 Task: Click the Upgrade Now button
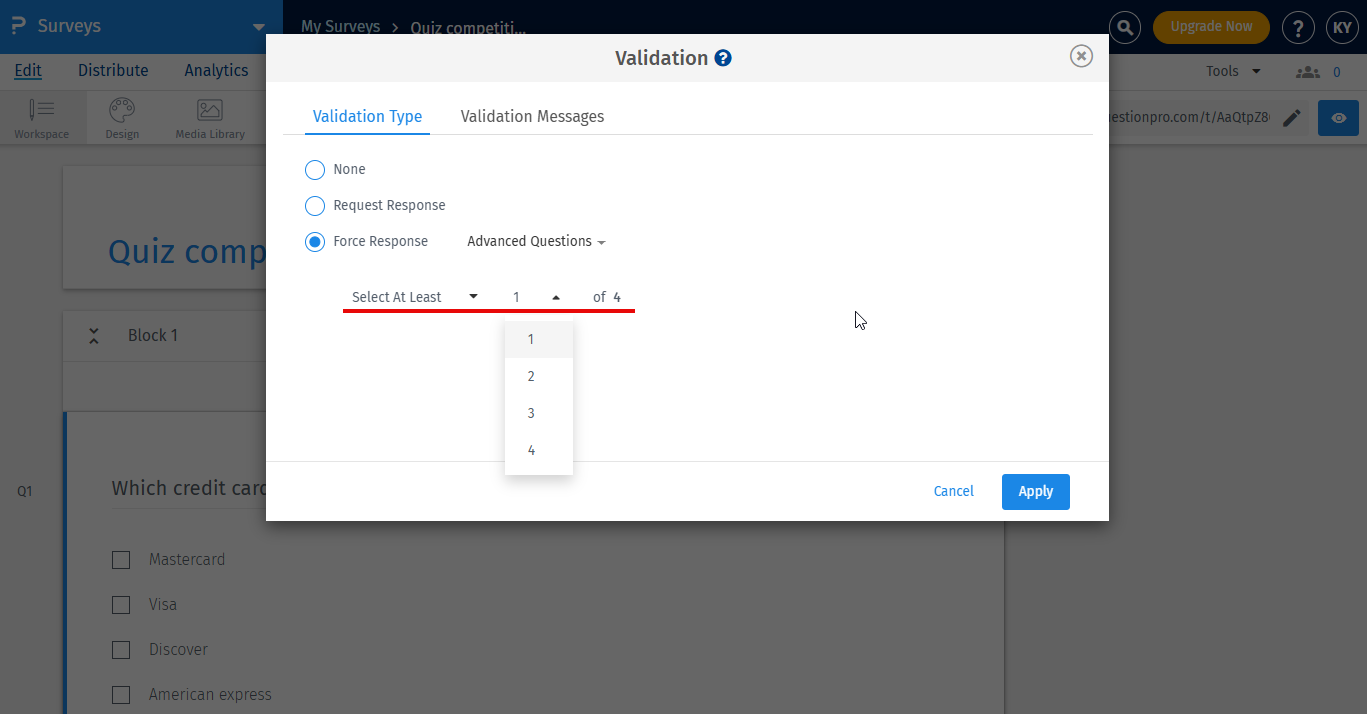click(1211, 27)
